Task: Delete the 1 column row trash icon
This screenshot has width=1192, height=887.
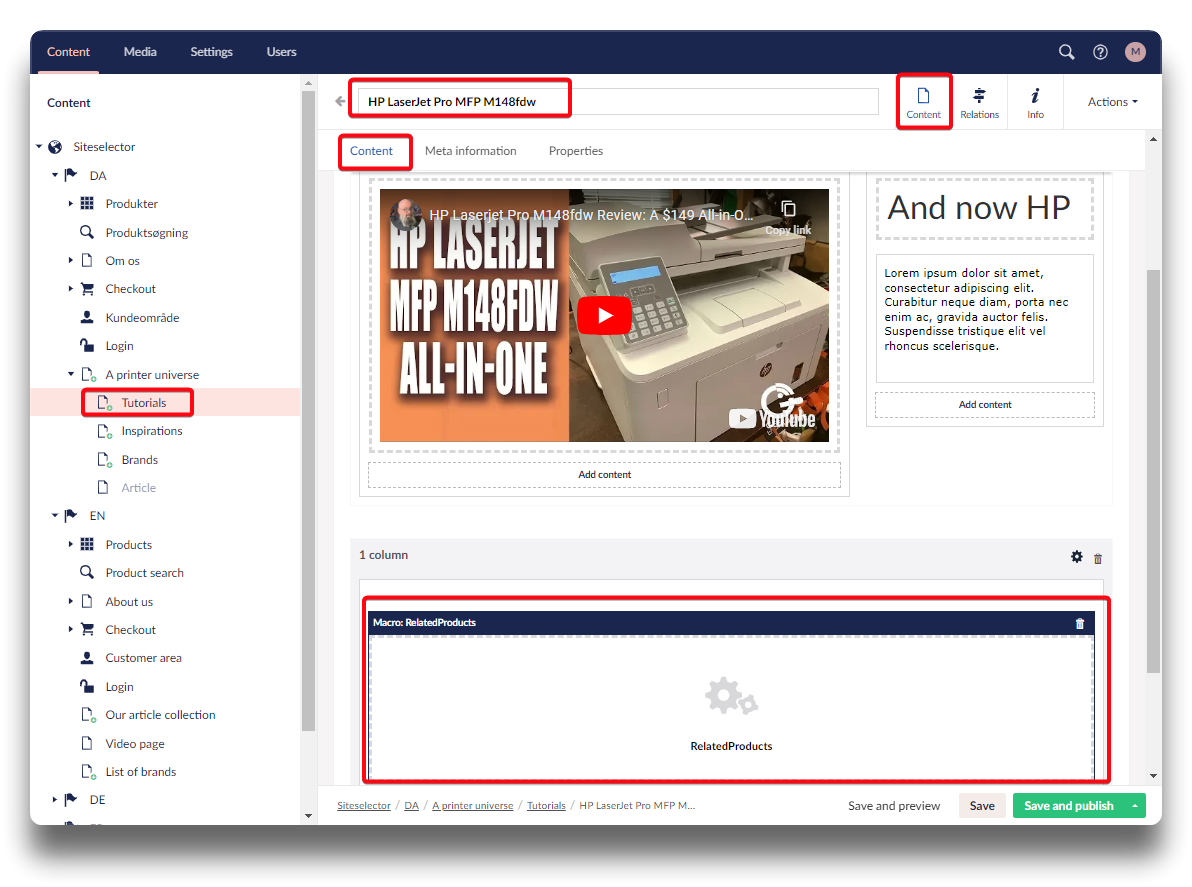Action: pos(1098,559)
